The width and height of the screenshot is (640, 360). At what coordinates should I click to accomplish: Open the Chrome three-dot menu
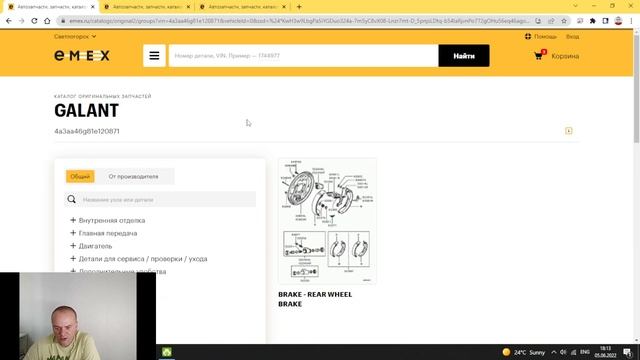tap(631, 21)
